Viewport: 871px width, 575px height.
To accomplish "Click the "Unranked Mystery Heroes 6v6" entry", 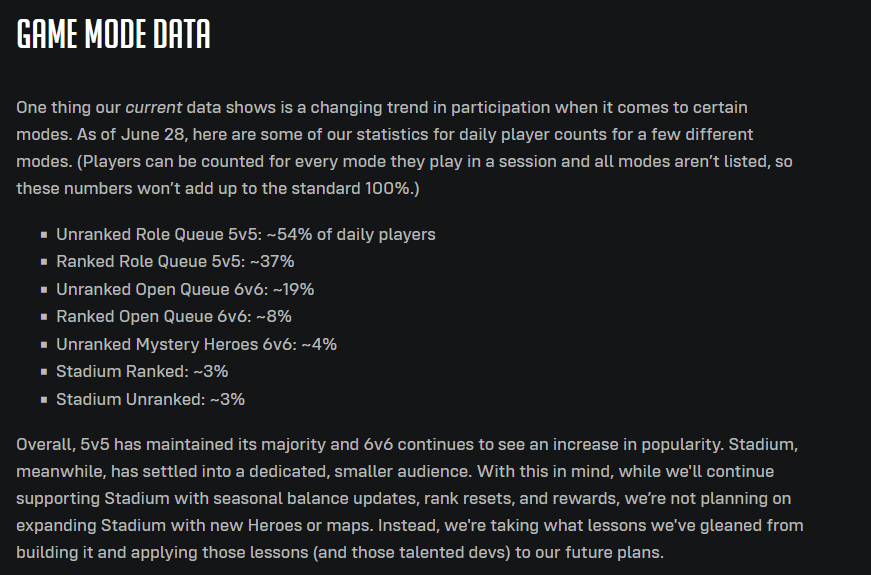I will [196, 344].
